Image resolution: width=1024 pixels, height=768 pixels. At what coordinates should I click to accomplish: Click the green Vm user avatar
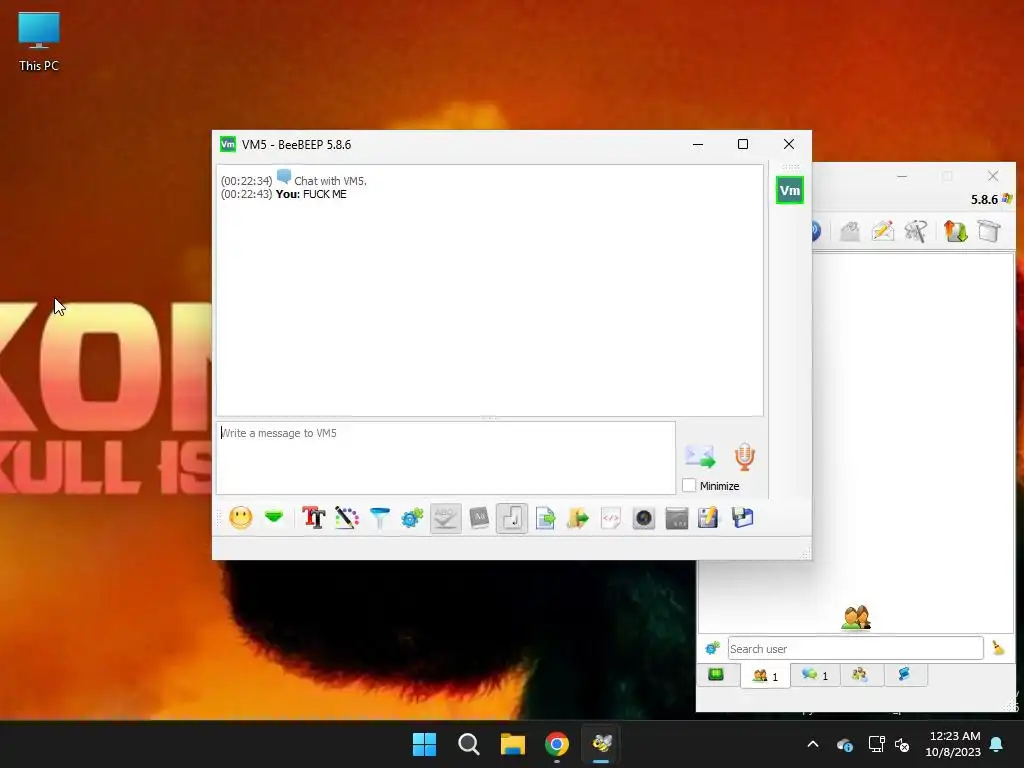tap(790, 191)
